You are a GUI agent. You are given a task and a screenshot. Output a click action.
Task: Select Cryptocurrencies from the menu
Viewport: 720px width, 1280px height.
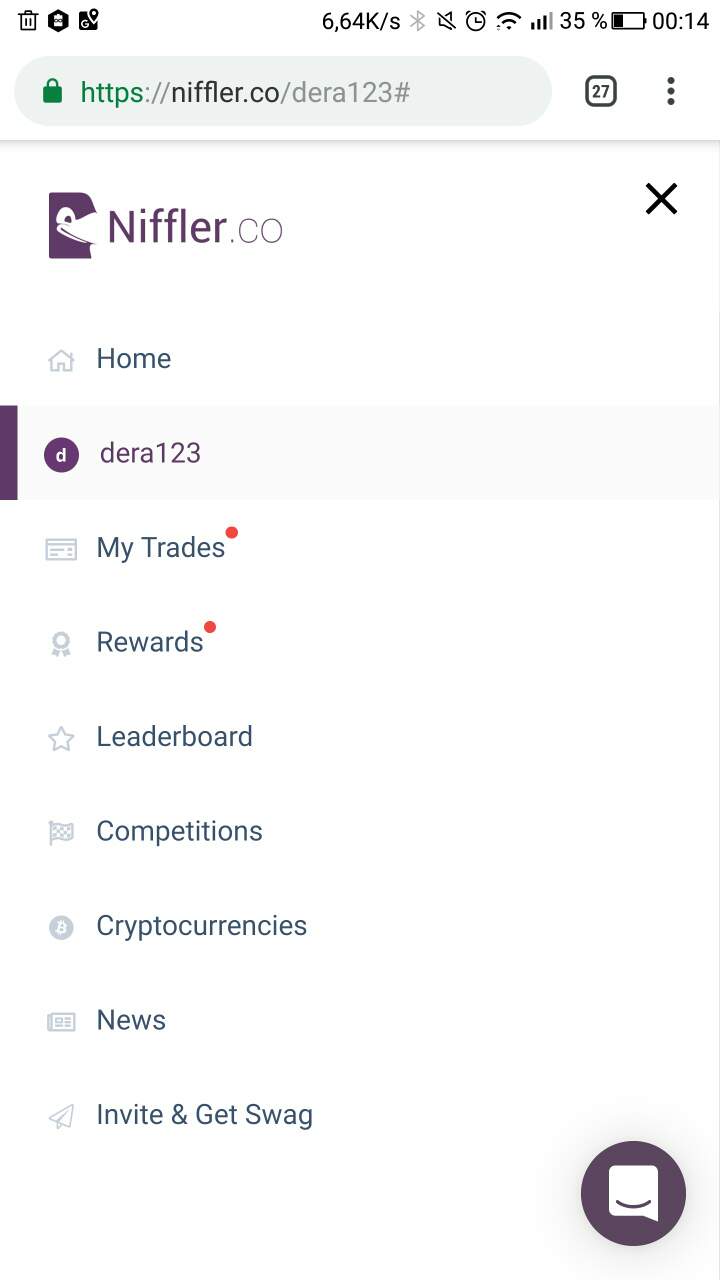(201, 926)
